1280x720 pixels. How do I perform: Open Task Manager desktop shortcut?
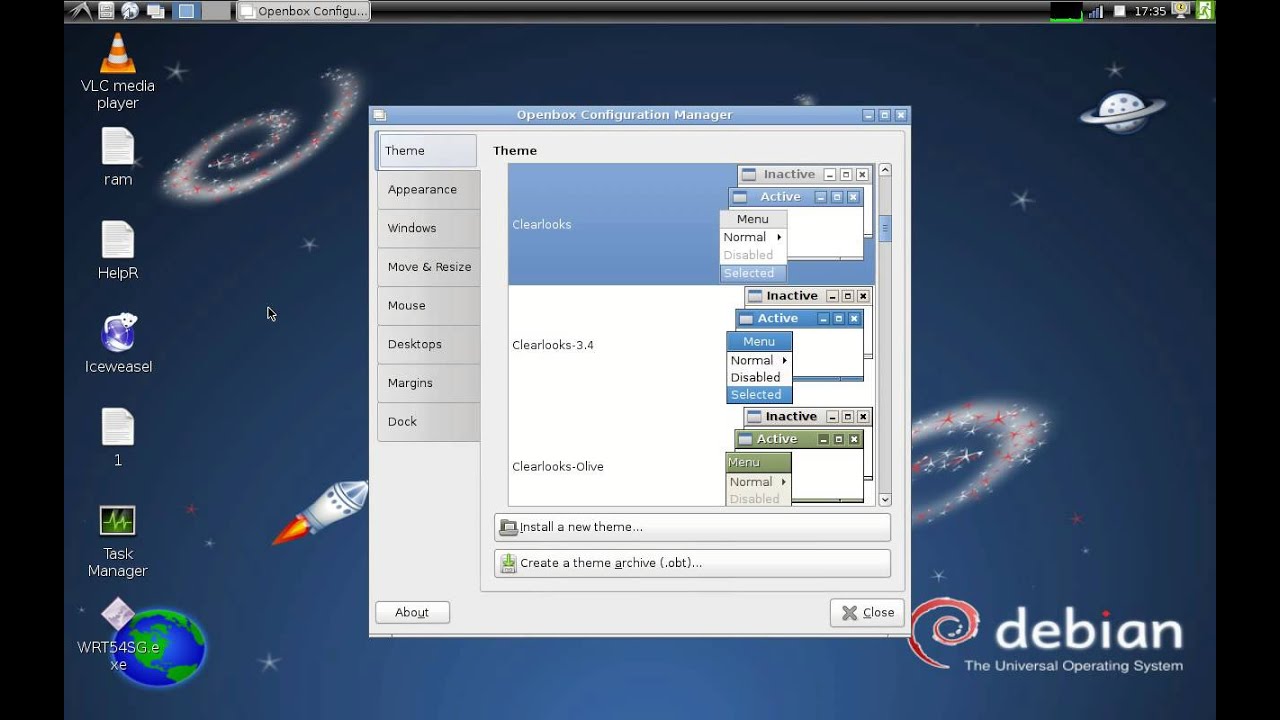coord(118,541)
